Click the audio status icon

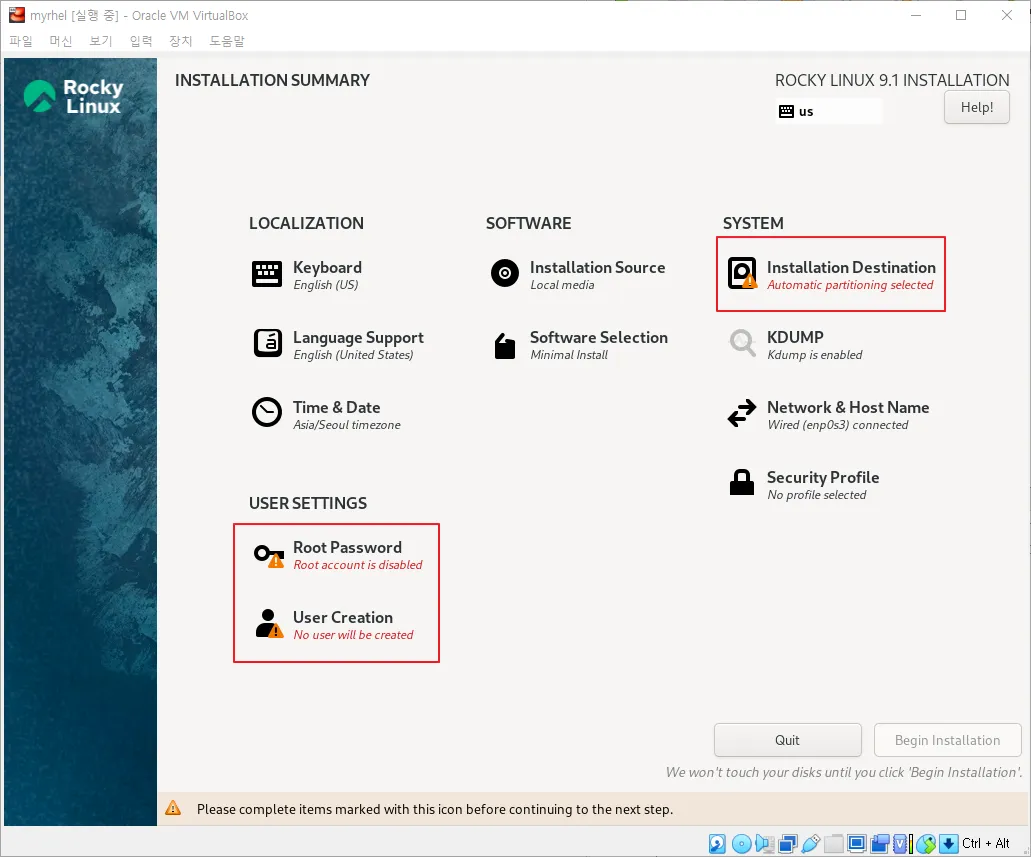coord(764,843)
